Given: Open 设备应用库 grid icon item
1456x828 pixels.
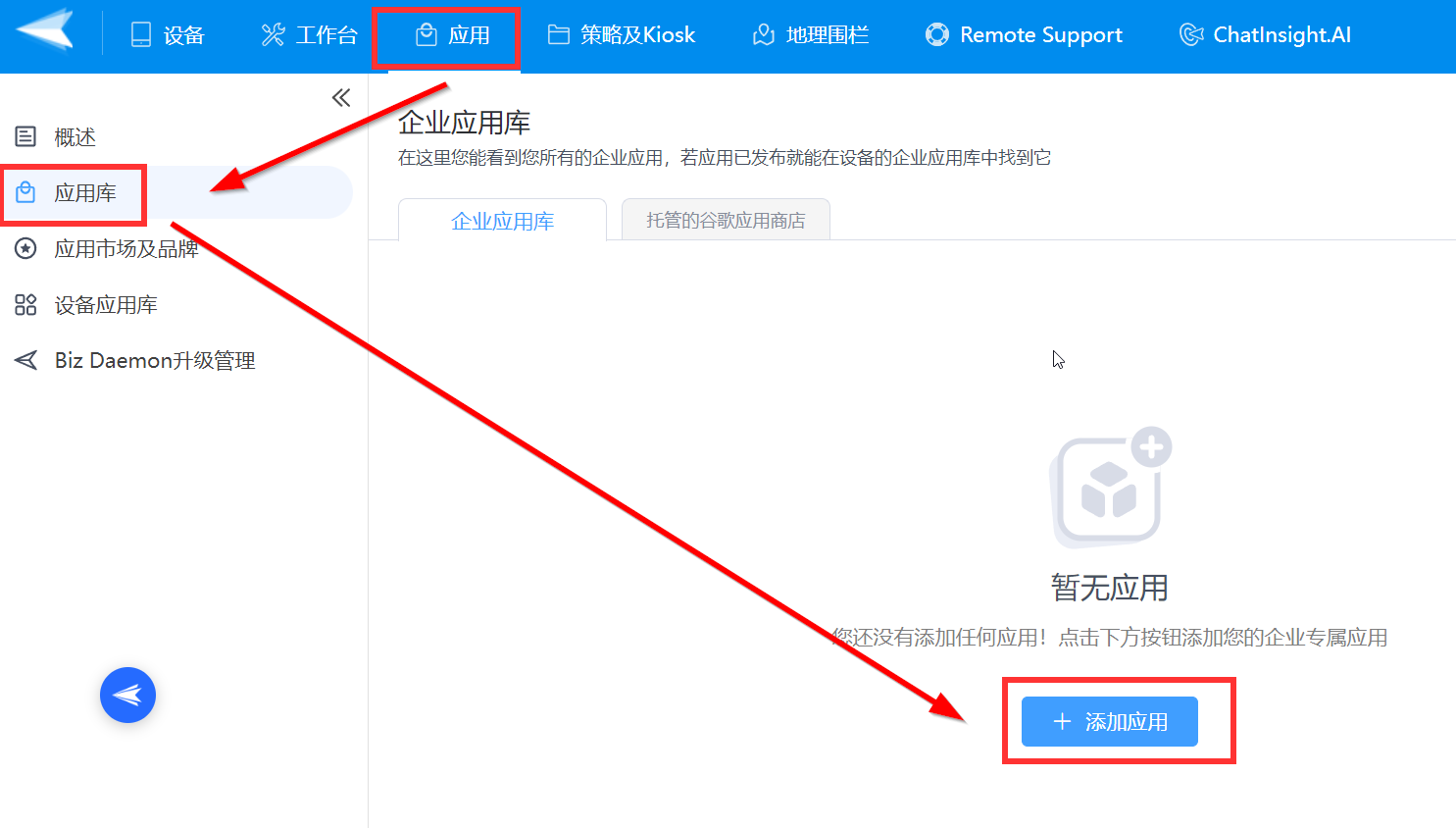Looking at the screenshot, I should pos(26,305).
